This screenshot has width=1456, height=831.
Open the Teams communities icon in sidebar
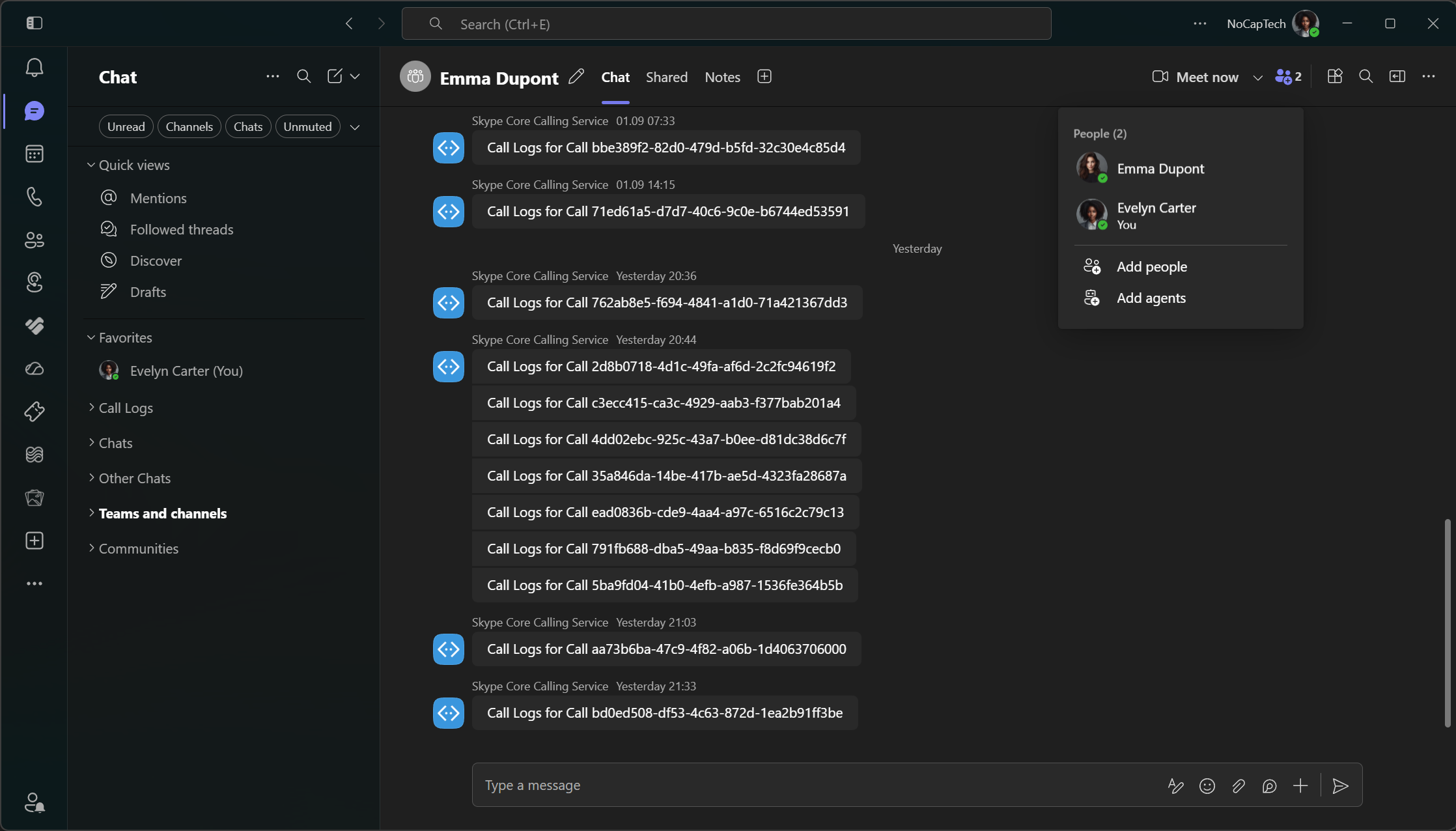point(35,240)
